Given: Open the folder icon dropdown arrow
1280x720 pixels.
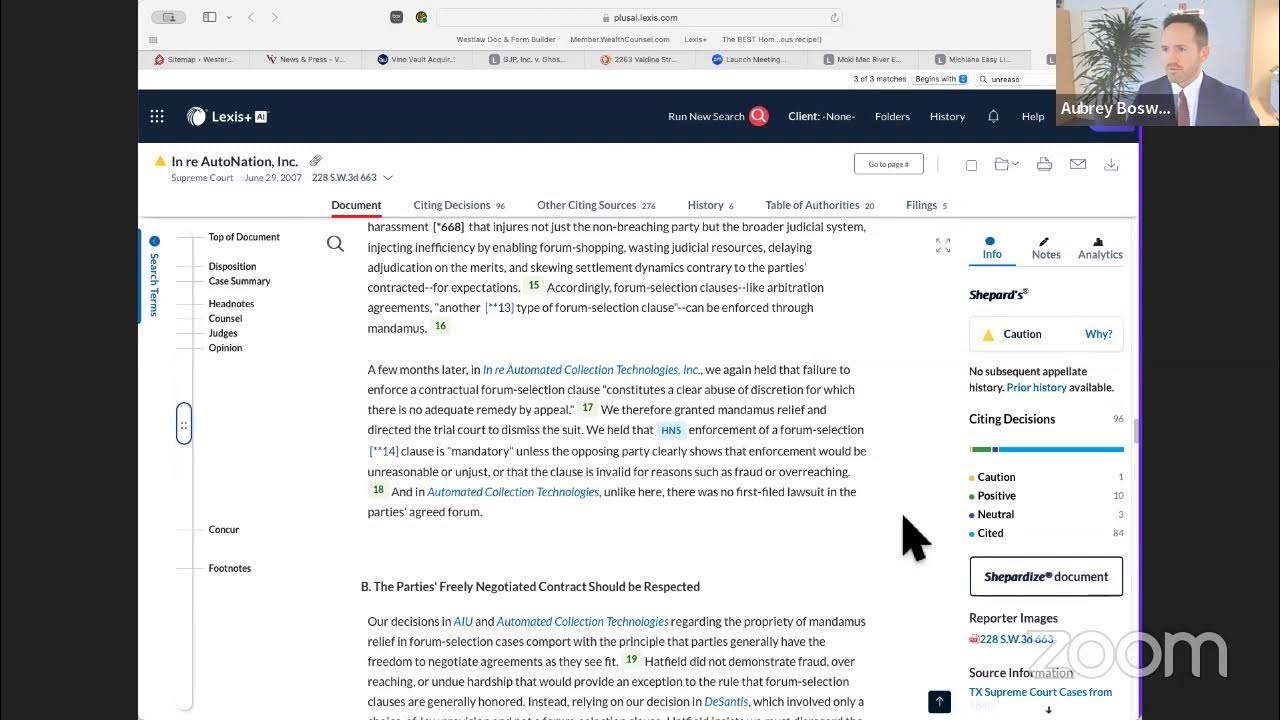Looking at the screenshot, I should (x=1015, y=164).
